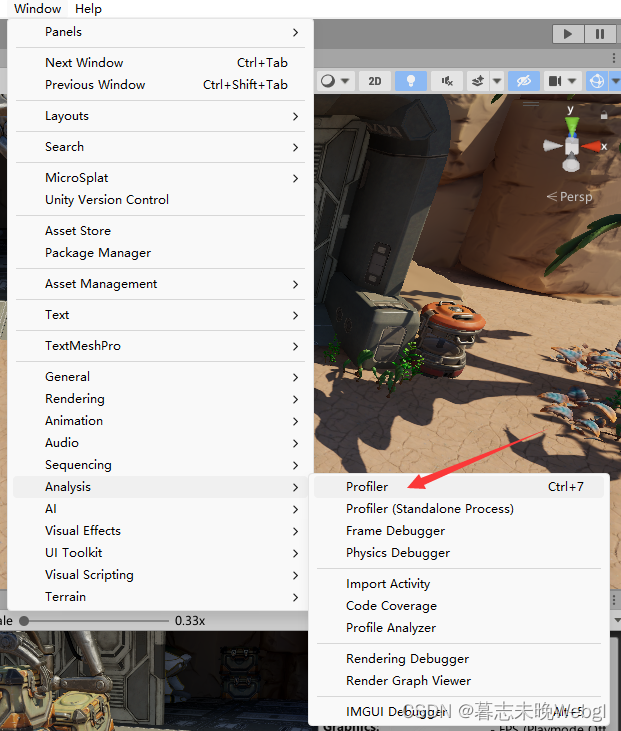Toggle the Persp projection label

570,197
